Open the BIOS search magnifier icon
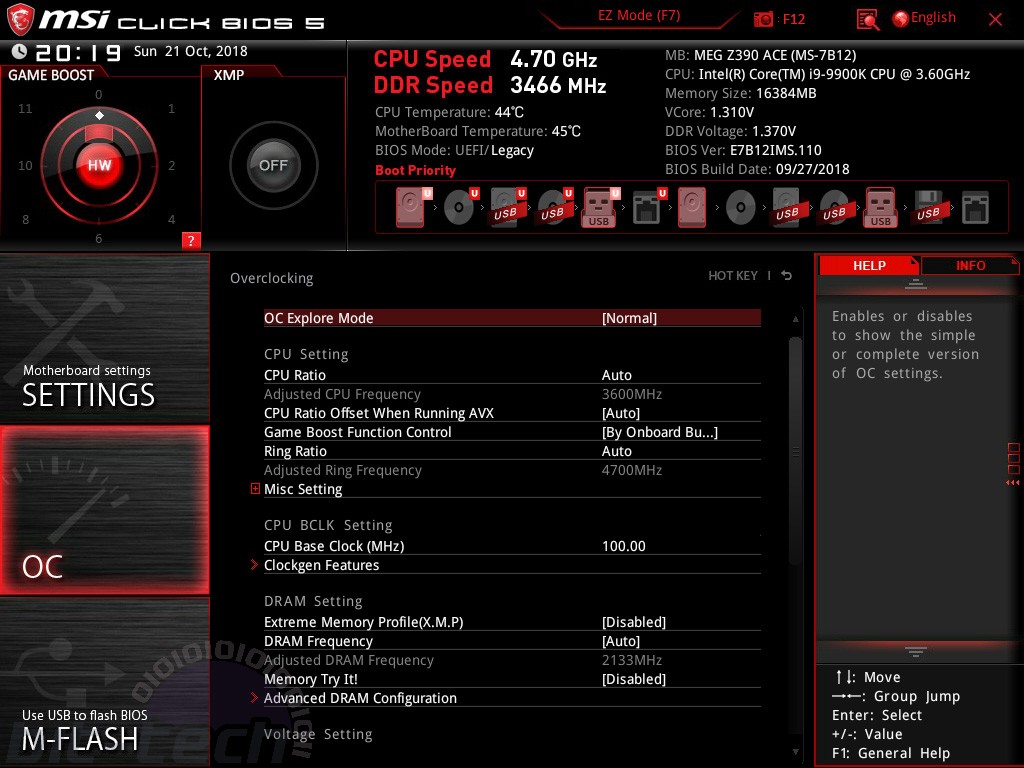The image size is (1024, 768). 867,20
